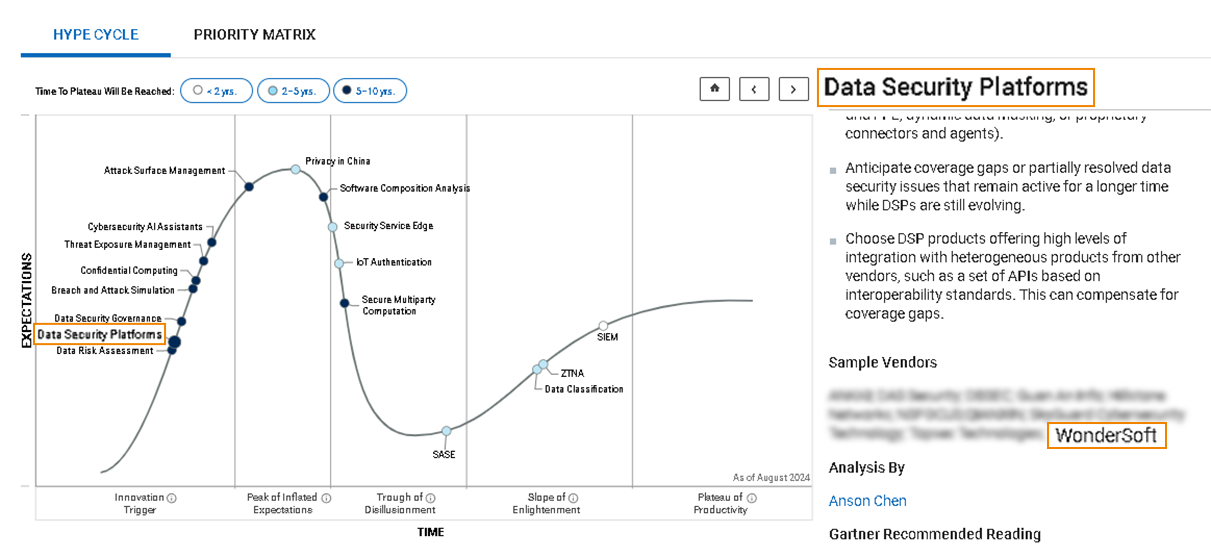Select the Data Security Platforms chart label
1211x558 pixels.
click(99, 335)
